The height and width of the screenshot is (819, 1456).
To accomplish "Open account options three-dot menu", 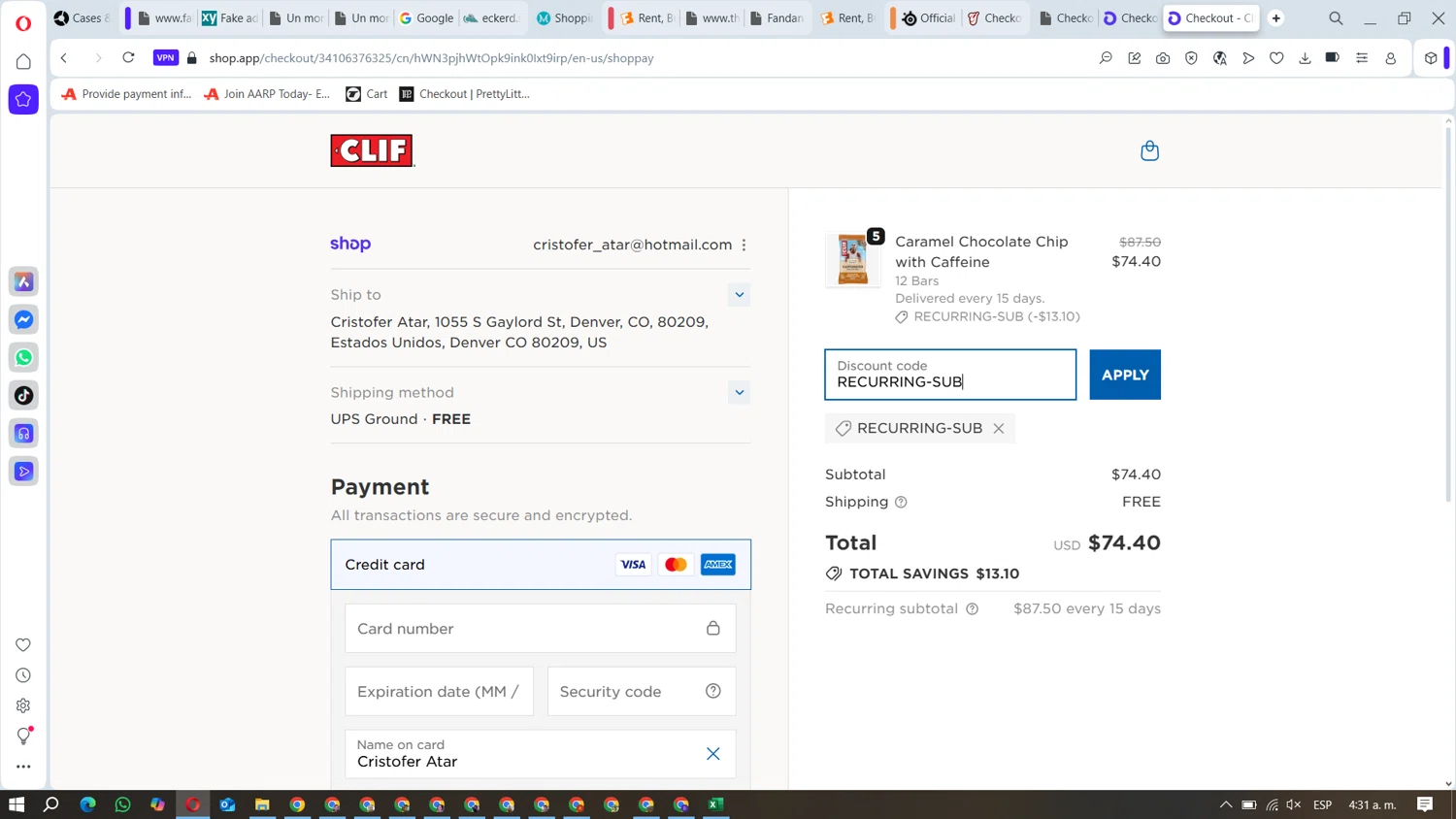I will coord(745,245).
